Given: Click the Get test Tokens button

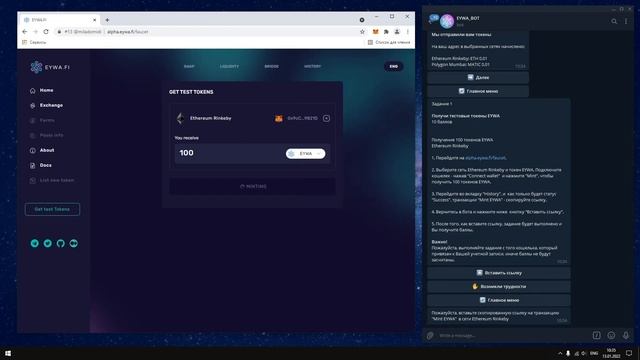Looking at the screenshot, I should point(52,209).
